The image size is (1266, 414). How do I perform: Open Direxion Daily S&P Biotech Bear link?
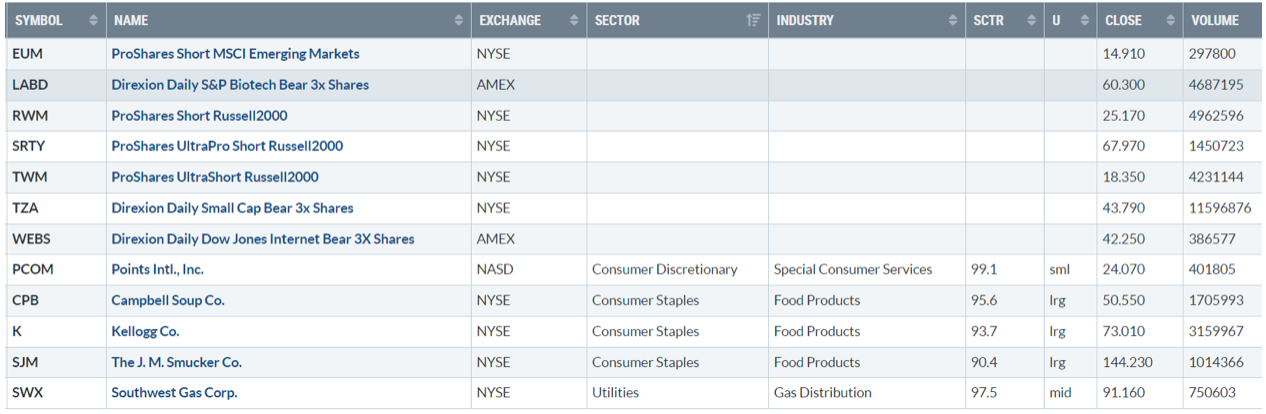click(240, 85)
